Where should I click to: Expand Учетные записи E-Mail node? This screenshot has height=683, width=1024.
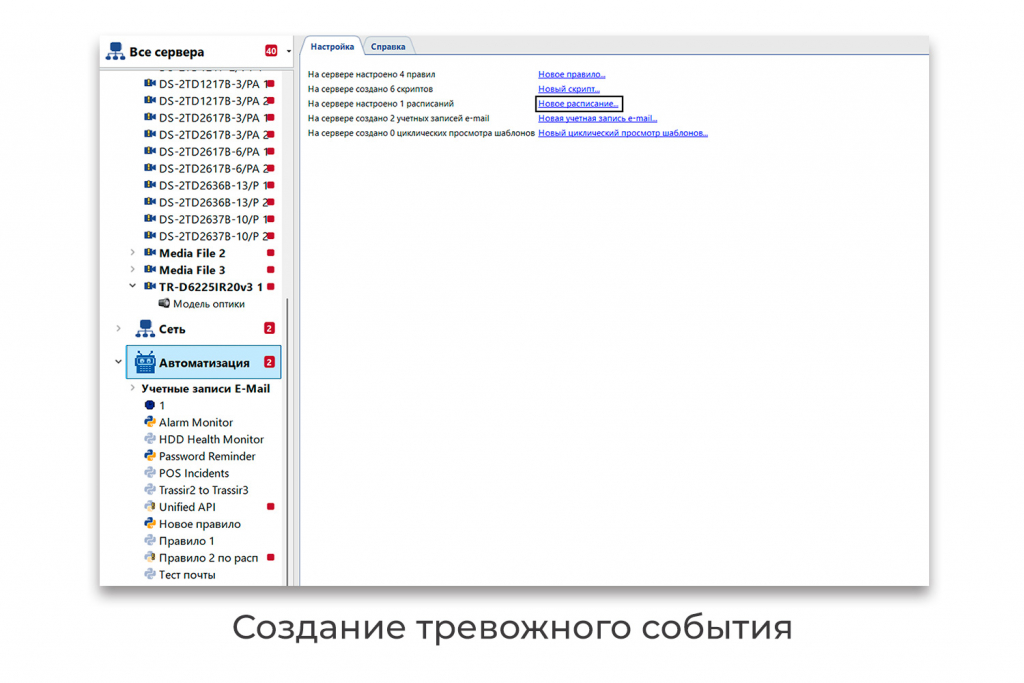133,389
